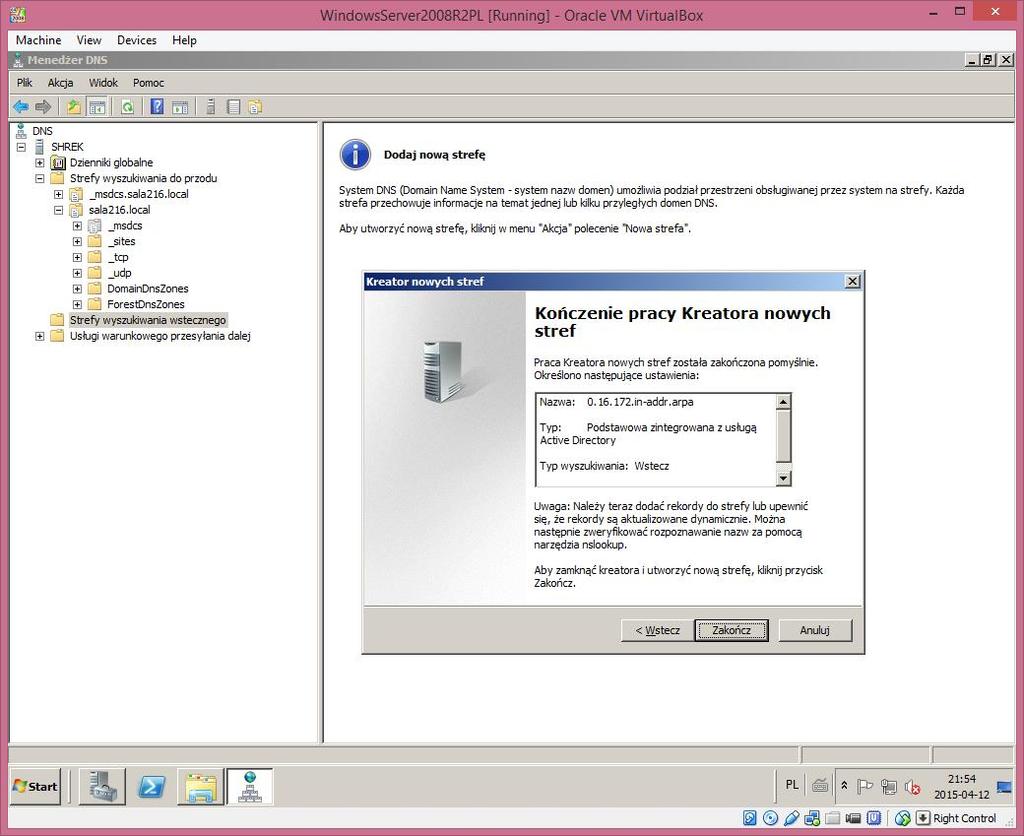Open Action Center flag tray icon

865,786
